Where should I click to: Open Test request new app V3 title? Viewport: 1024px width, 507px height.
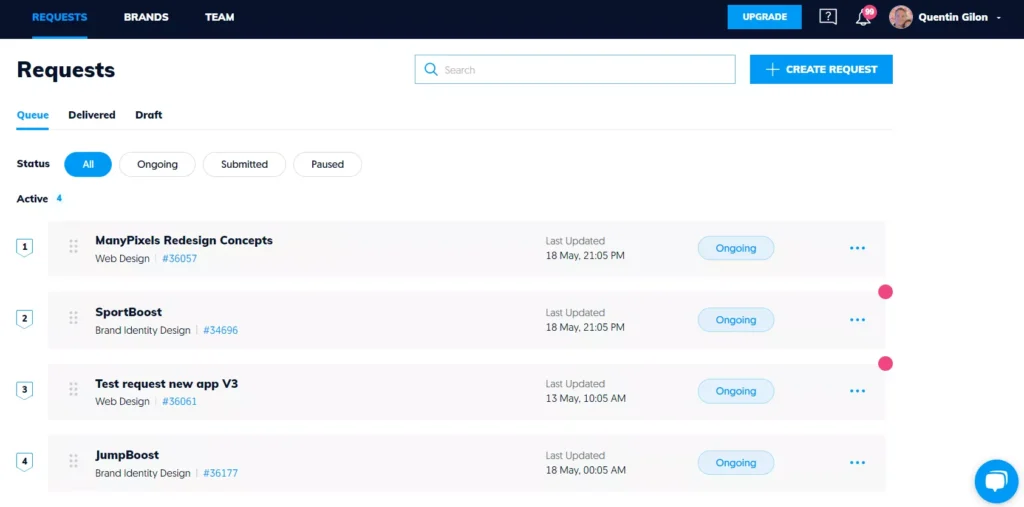[x=167, y=384]
